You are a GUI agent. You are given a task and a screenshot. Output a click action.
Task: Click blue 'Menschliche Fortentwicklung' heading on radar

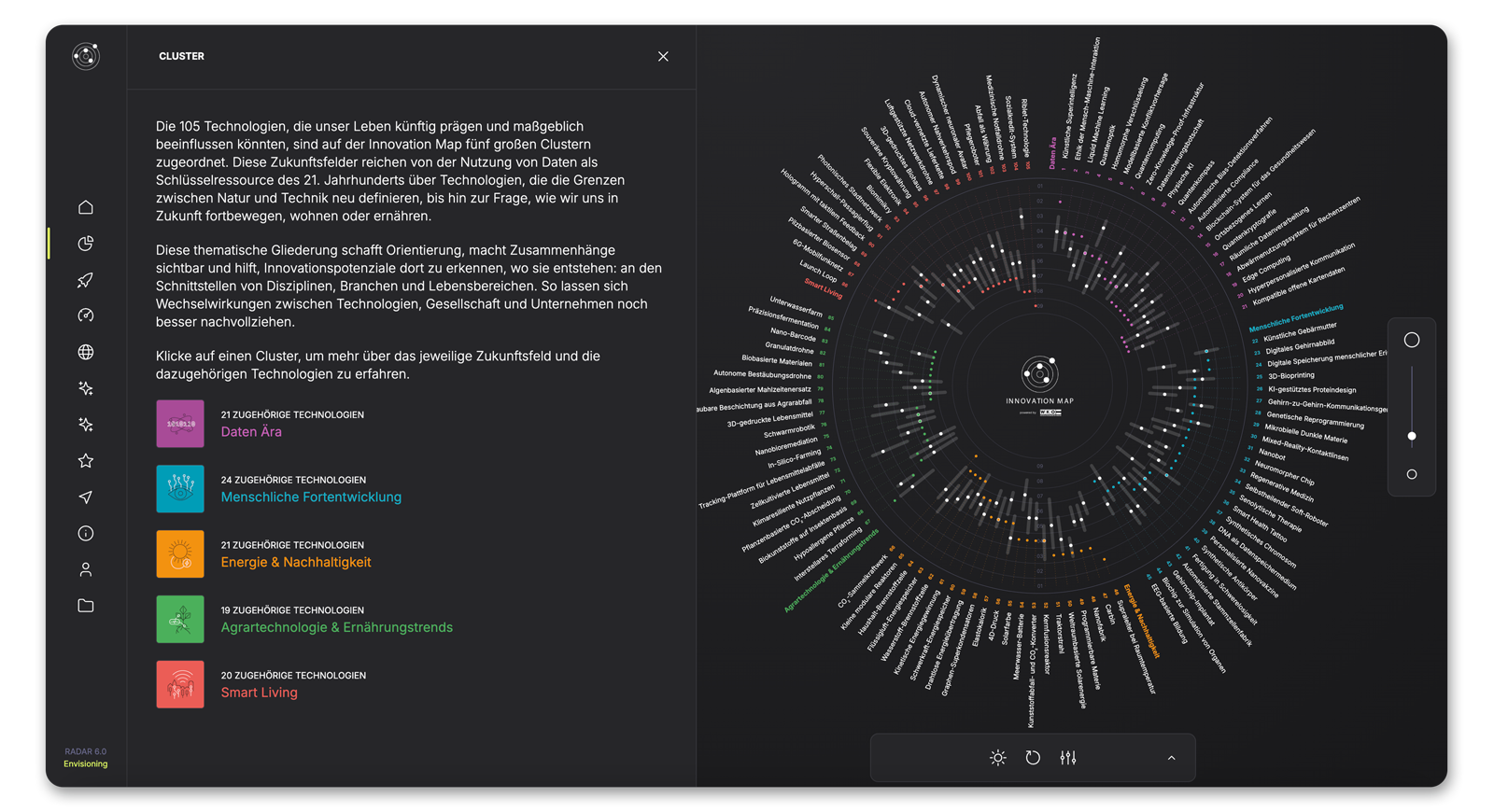(x=1296, y=317)
